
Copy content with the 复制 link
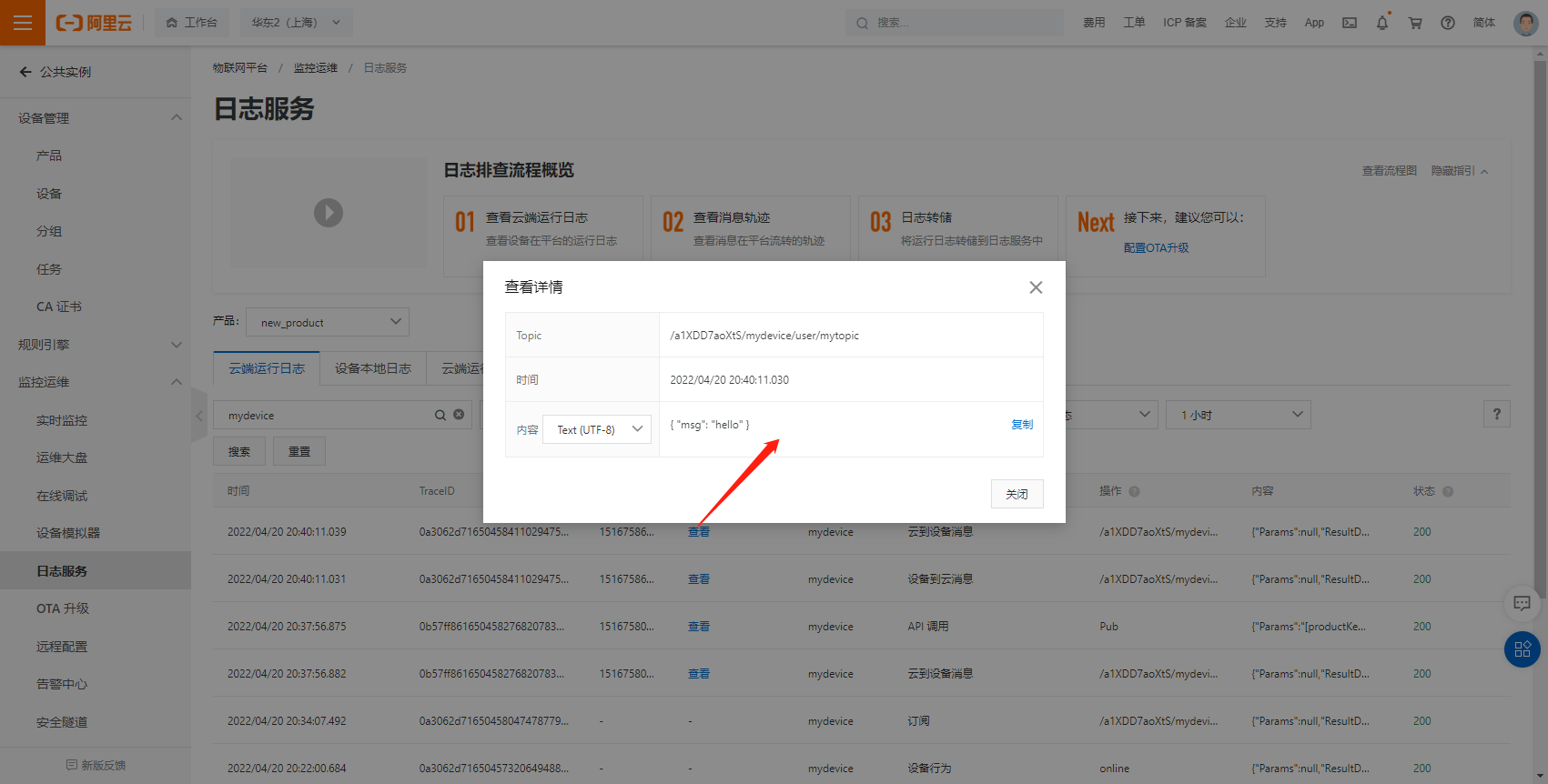(1022, 425)
